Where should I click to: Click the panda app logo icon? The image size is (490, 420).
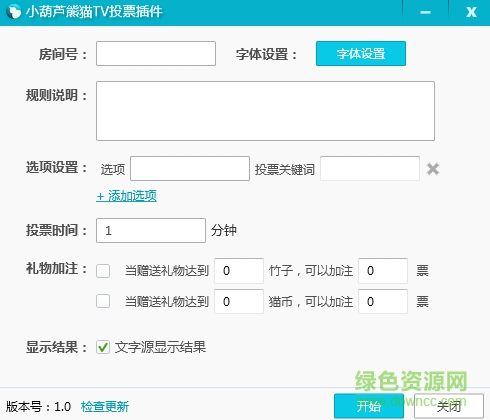pyautogui.click(x=13, y=12)
